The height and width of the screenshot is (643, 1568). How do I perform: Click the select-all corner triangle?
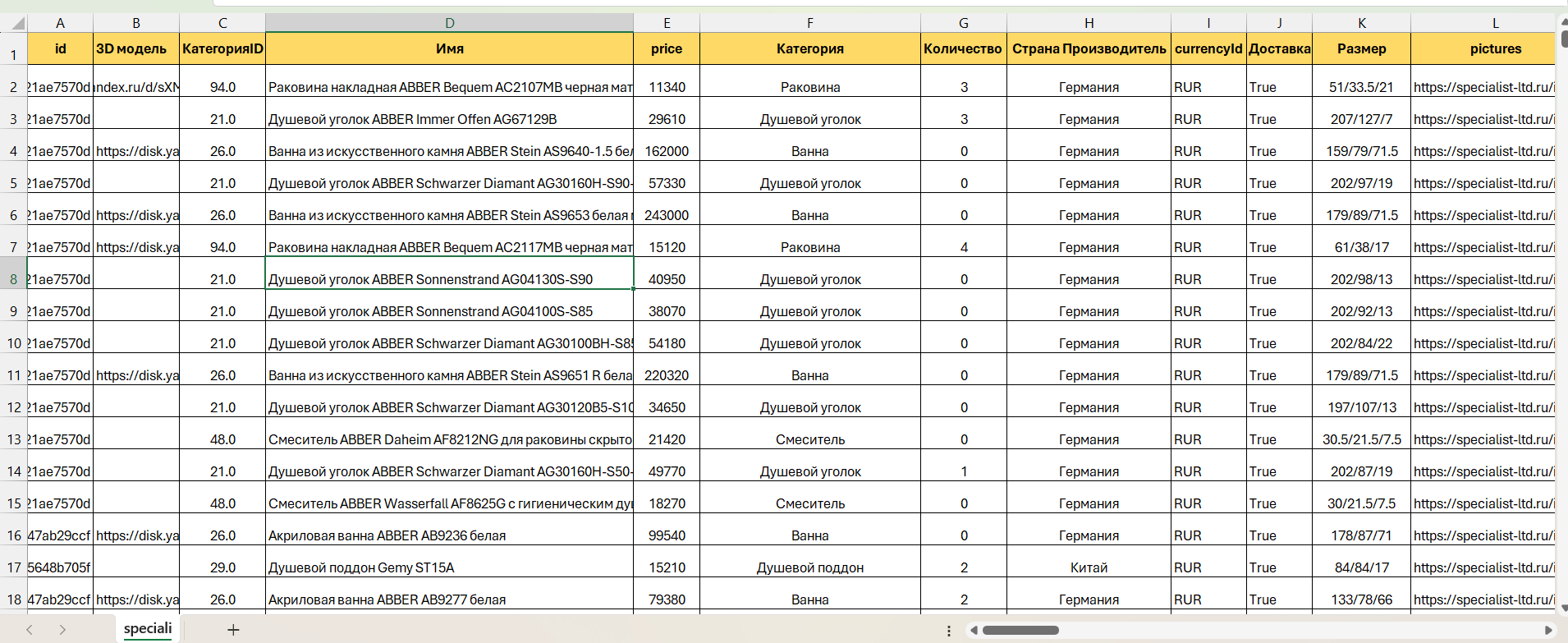coord(18,24)
